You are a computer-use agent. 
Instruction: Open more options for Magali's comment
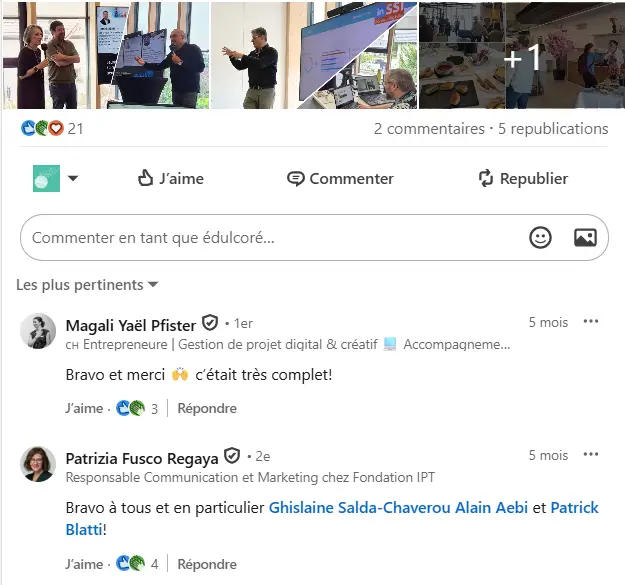click(591, 322)
